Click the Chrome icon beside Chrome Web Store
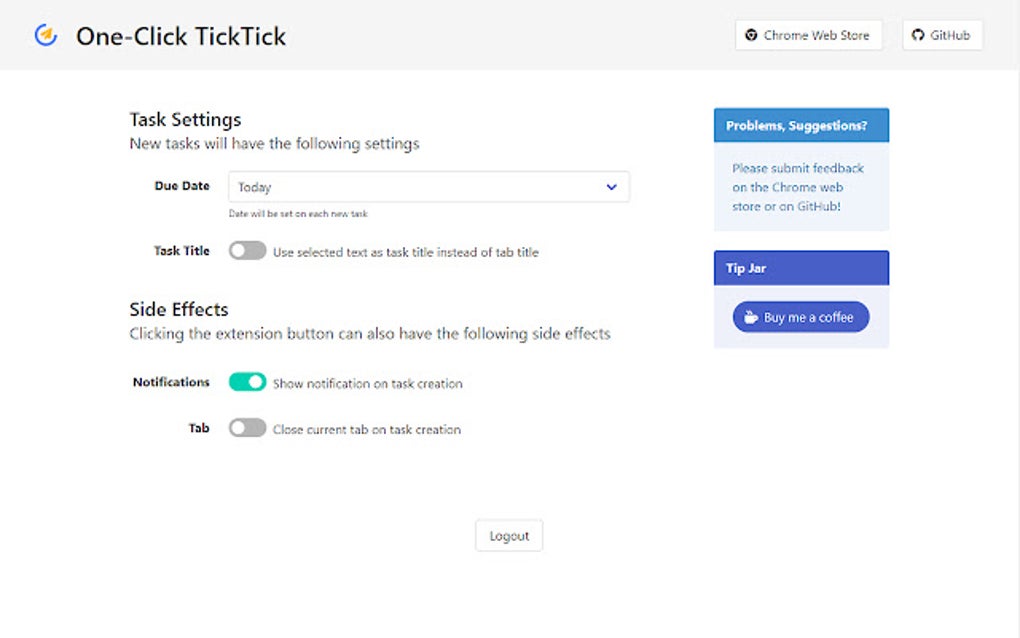The width and height of the screenshot is (1020, 638). [x=751, y=34]
